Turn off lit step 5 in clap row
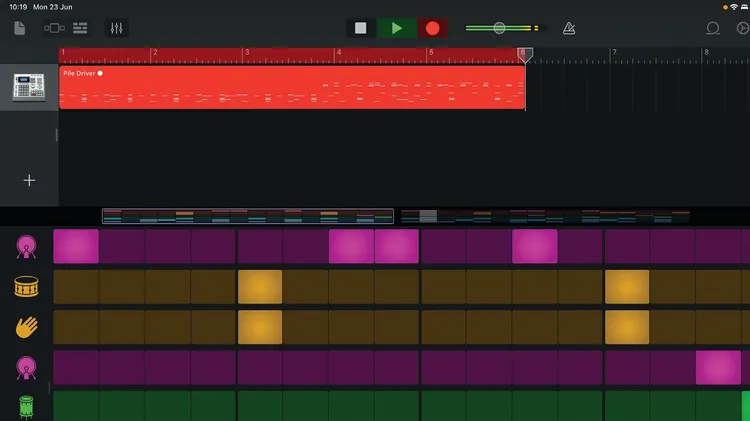Screen dimensions: 750x421 [x=260, y=327]
